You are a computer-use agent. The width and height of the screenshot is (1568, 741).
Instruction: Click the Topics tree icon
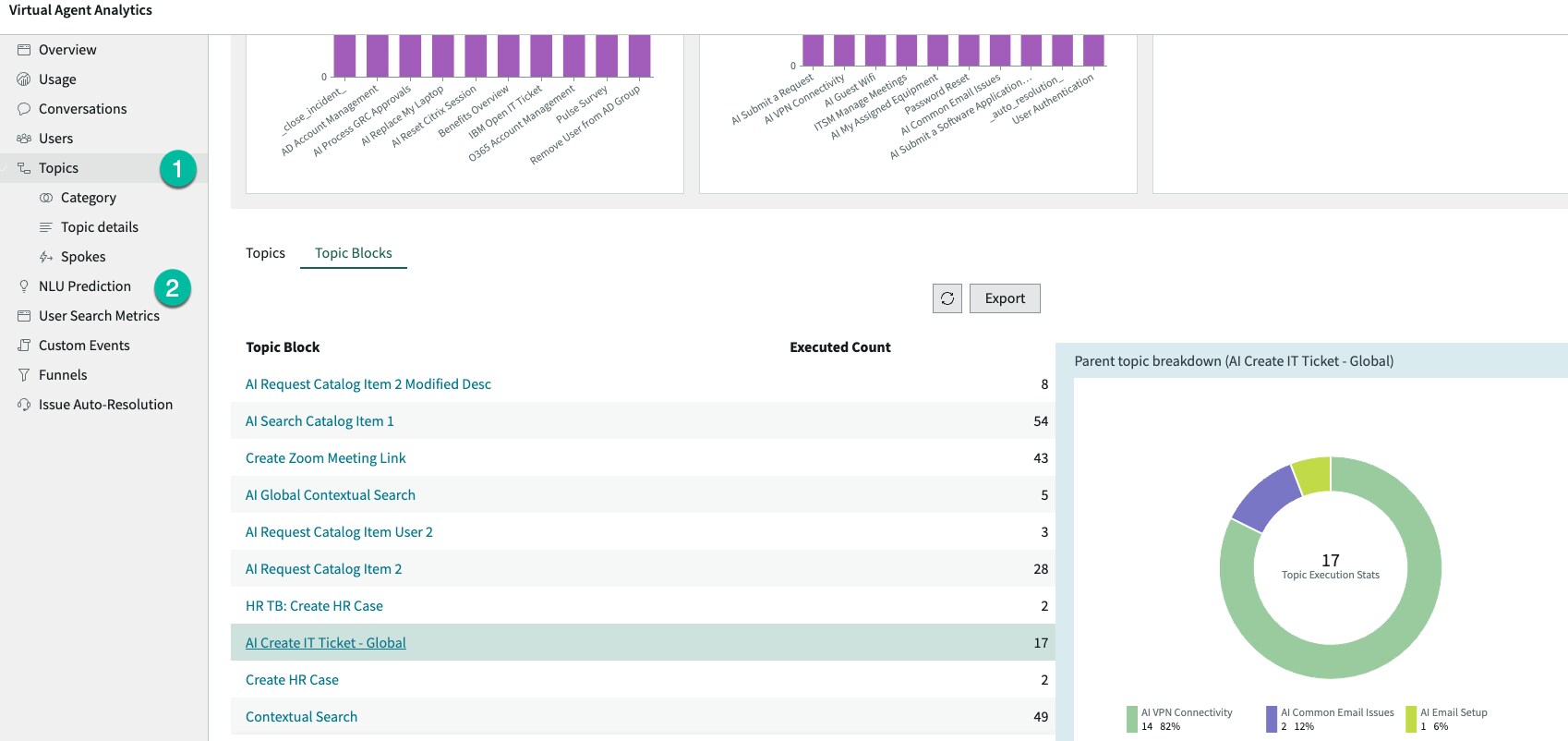click(x=24, y=168)
